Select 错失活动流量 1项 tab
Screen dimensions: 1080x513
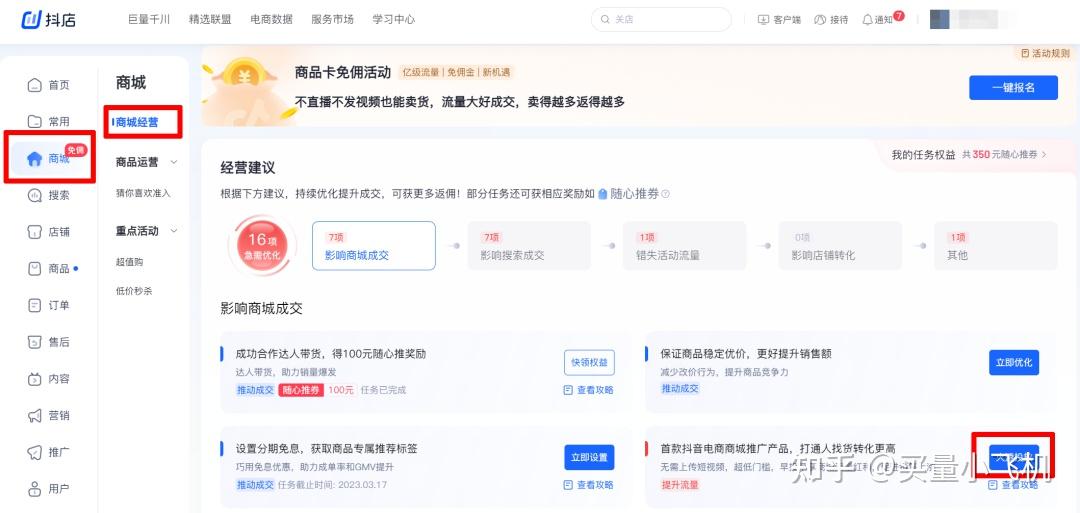[685, 246]
